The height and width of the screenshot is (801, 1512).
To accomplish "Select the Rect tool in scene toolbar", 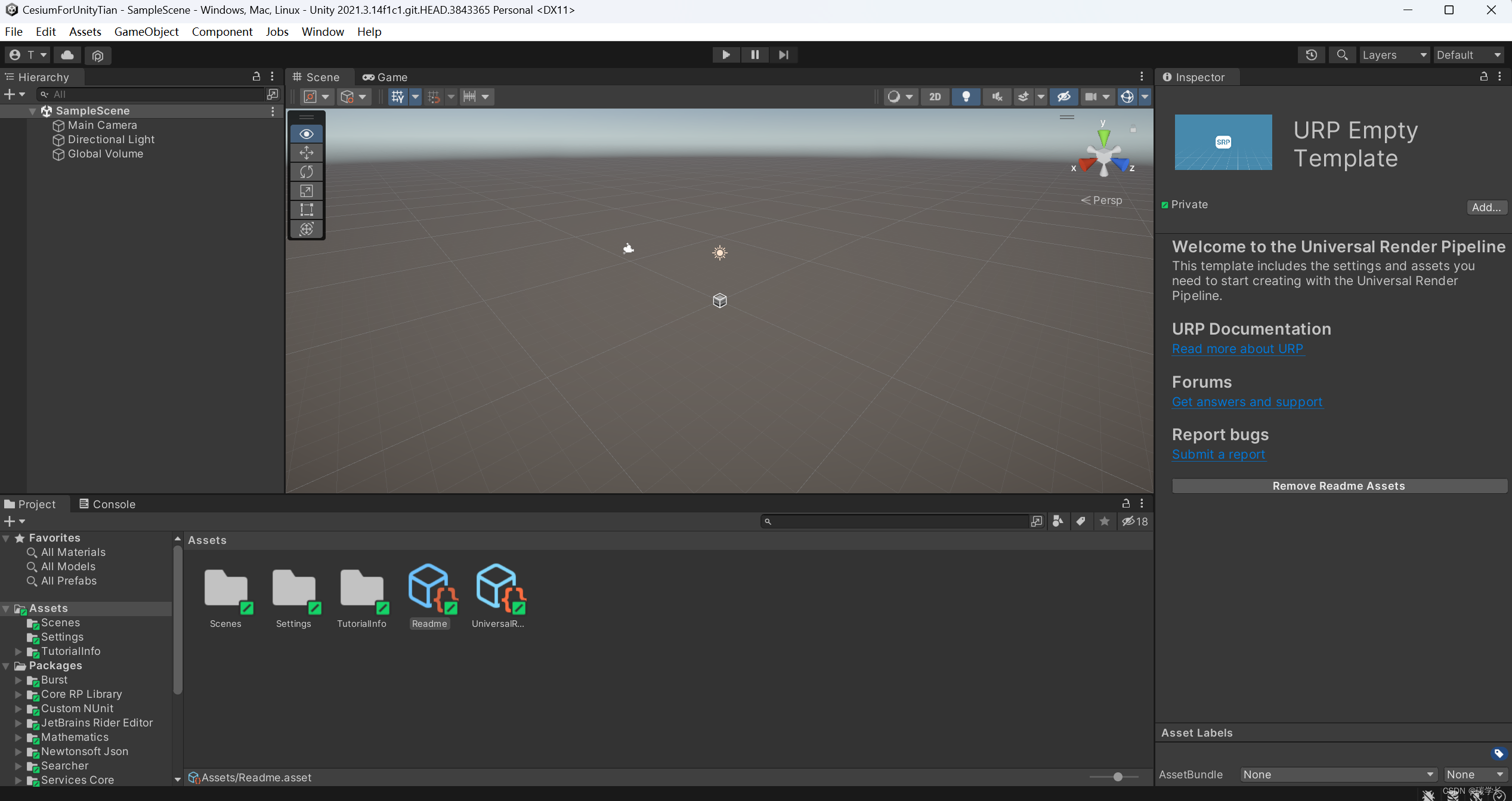I will coord(307,210).
